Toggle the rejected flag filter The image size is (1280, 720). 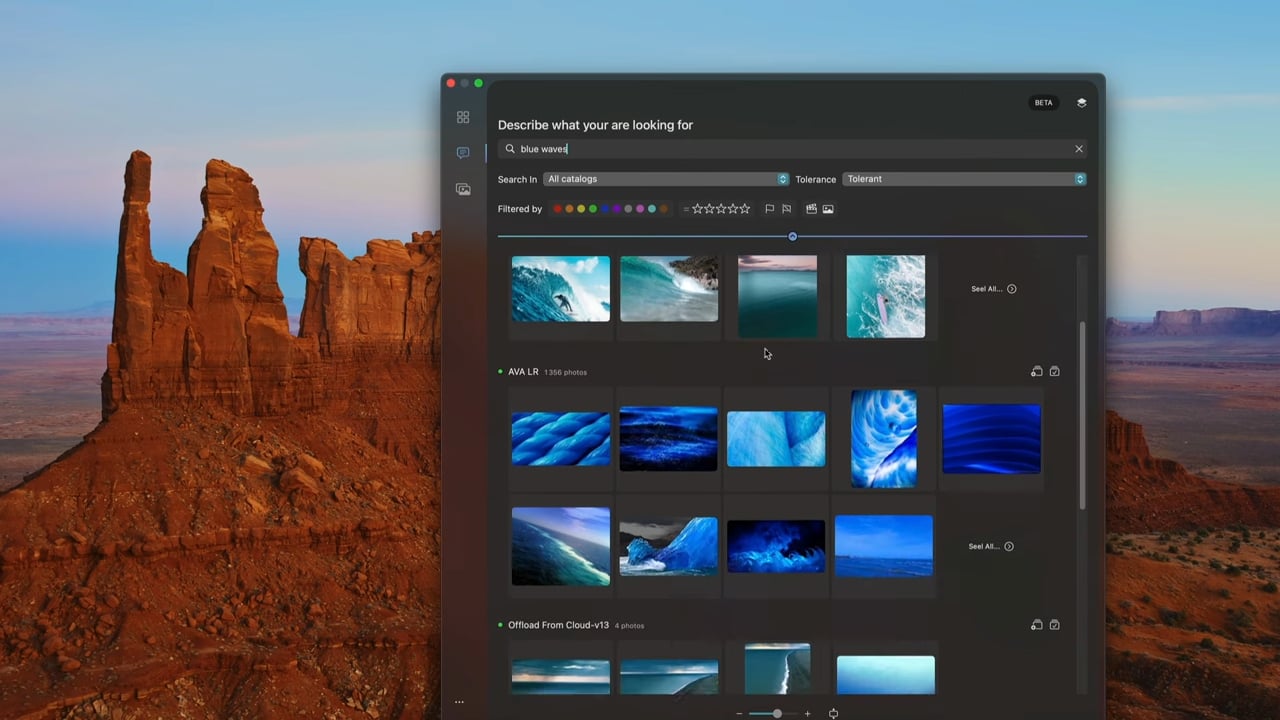pyautogui.click(x=786, y=209)
